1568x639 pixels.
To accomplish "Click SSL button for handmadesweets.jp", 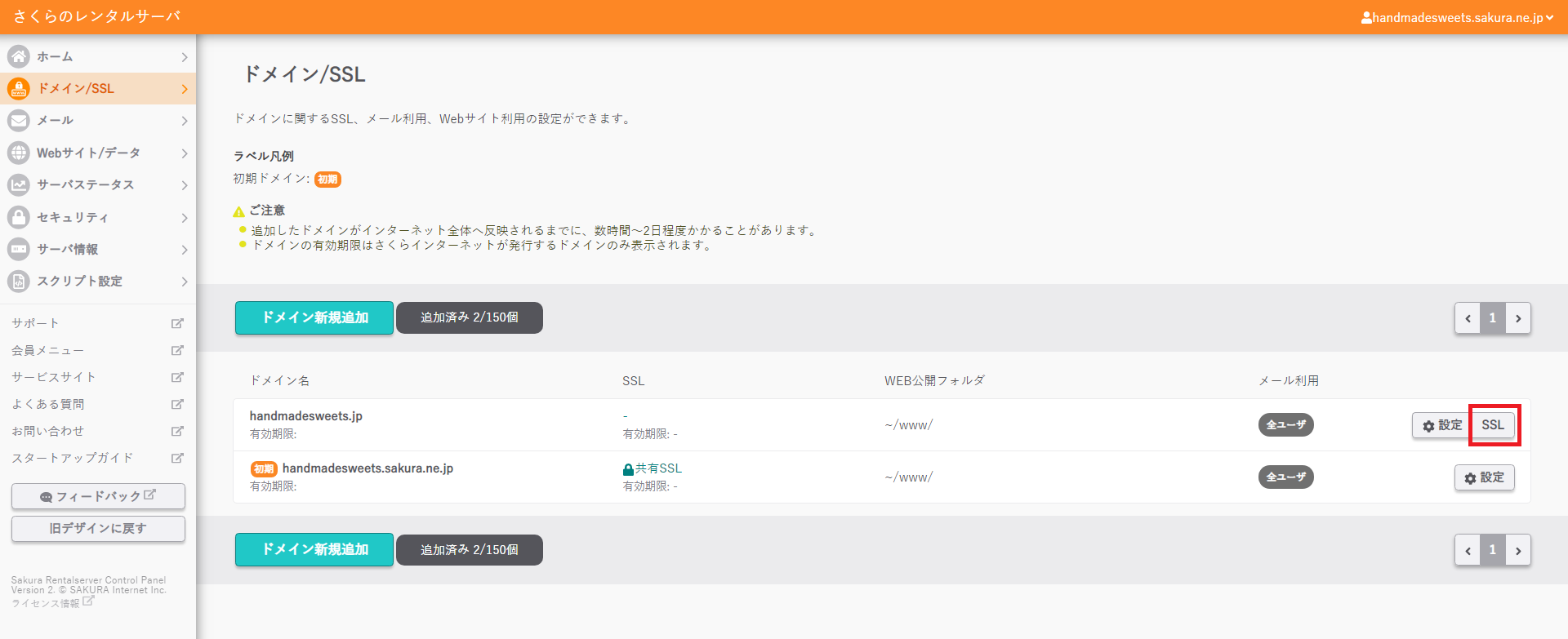I will pyautogui.click(x=1493, y=424).
